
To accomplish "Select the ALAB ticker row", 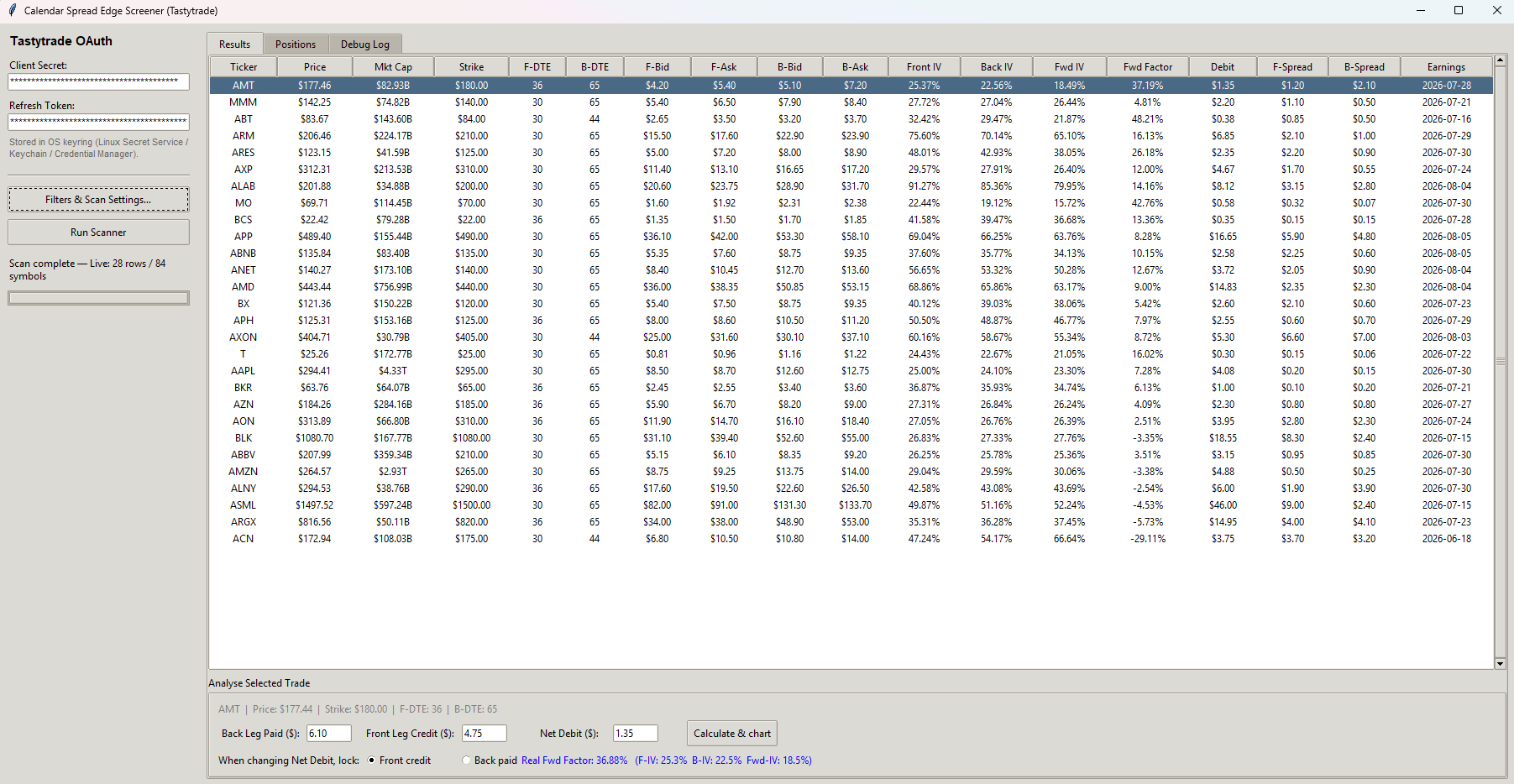I will click(851, 186).
